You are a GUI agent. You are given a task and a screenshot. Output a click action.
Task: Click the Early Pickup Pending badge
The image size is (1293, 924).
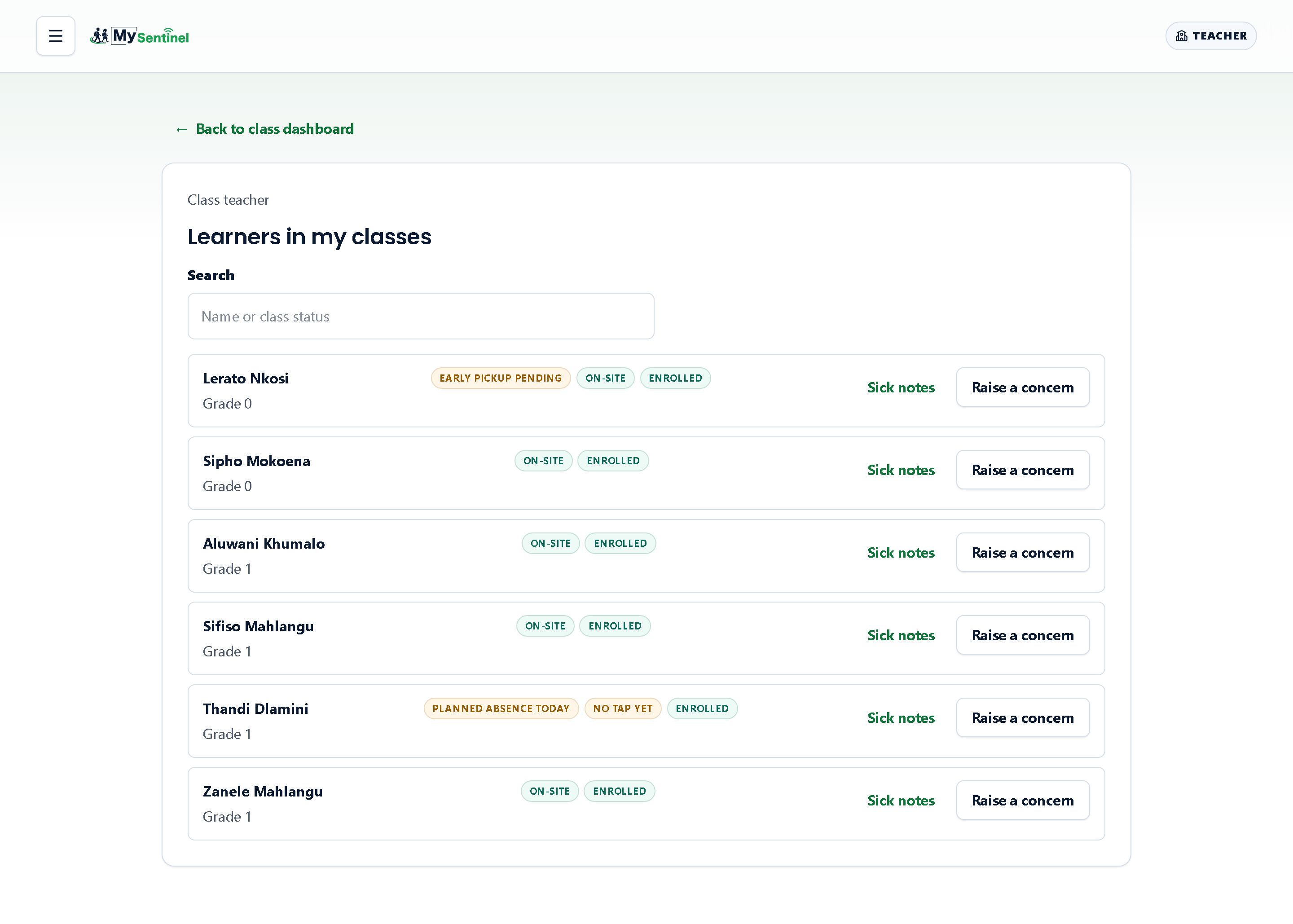[501, 378]
